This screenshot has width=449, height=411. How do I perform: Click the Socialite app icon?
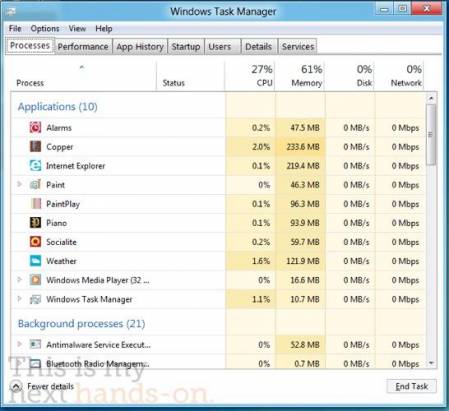coord(35,241)
